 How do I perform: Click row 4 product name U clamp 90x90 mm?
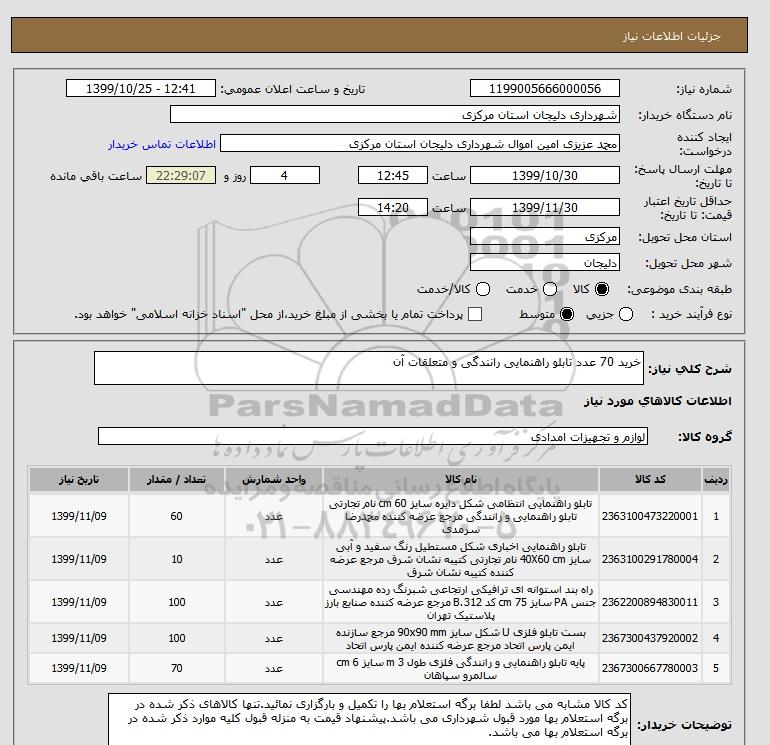[x=461, y=638]
